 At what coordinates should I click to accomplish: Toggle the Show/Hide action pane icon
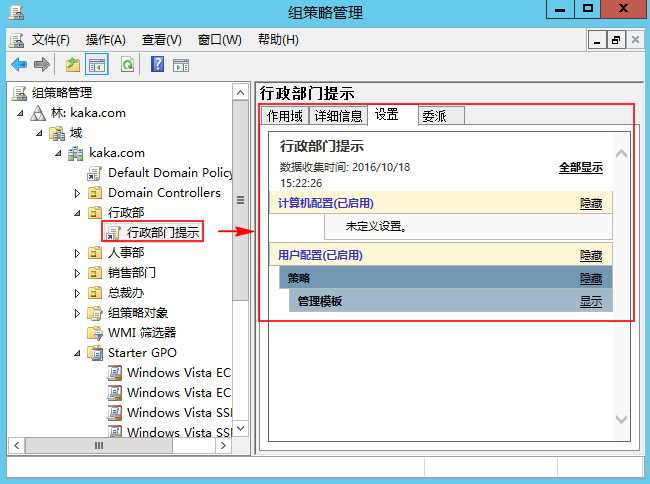(181, 65)
